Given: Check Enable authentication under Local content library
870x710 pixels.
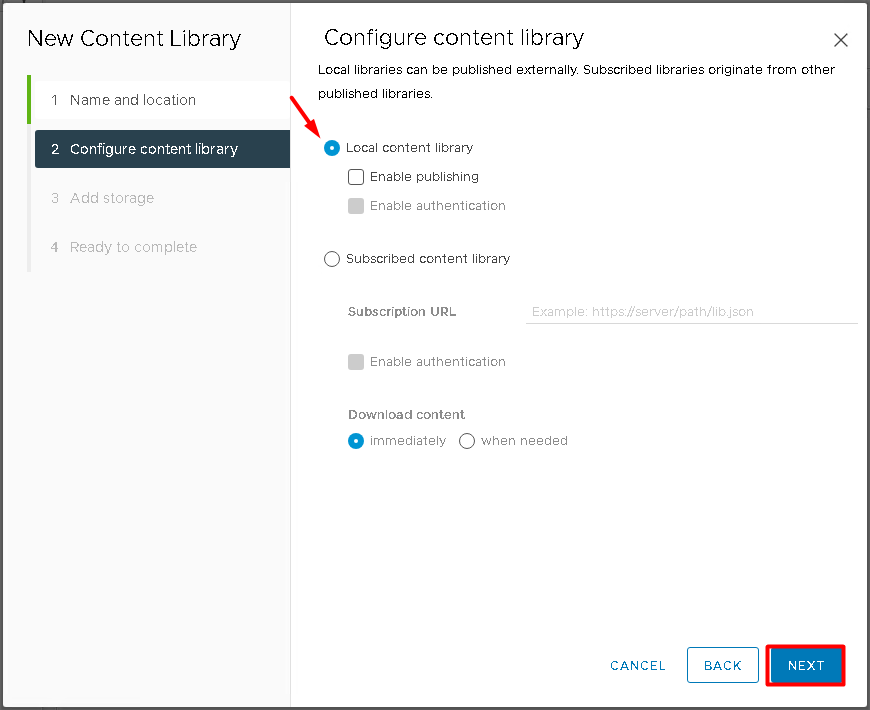Looking at the screenshot, I should click(x=356, y=206).
